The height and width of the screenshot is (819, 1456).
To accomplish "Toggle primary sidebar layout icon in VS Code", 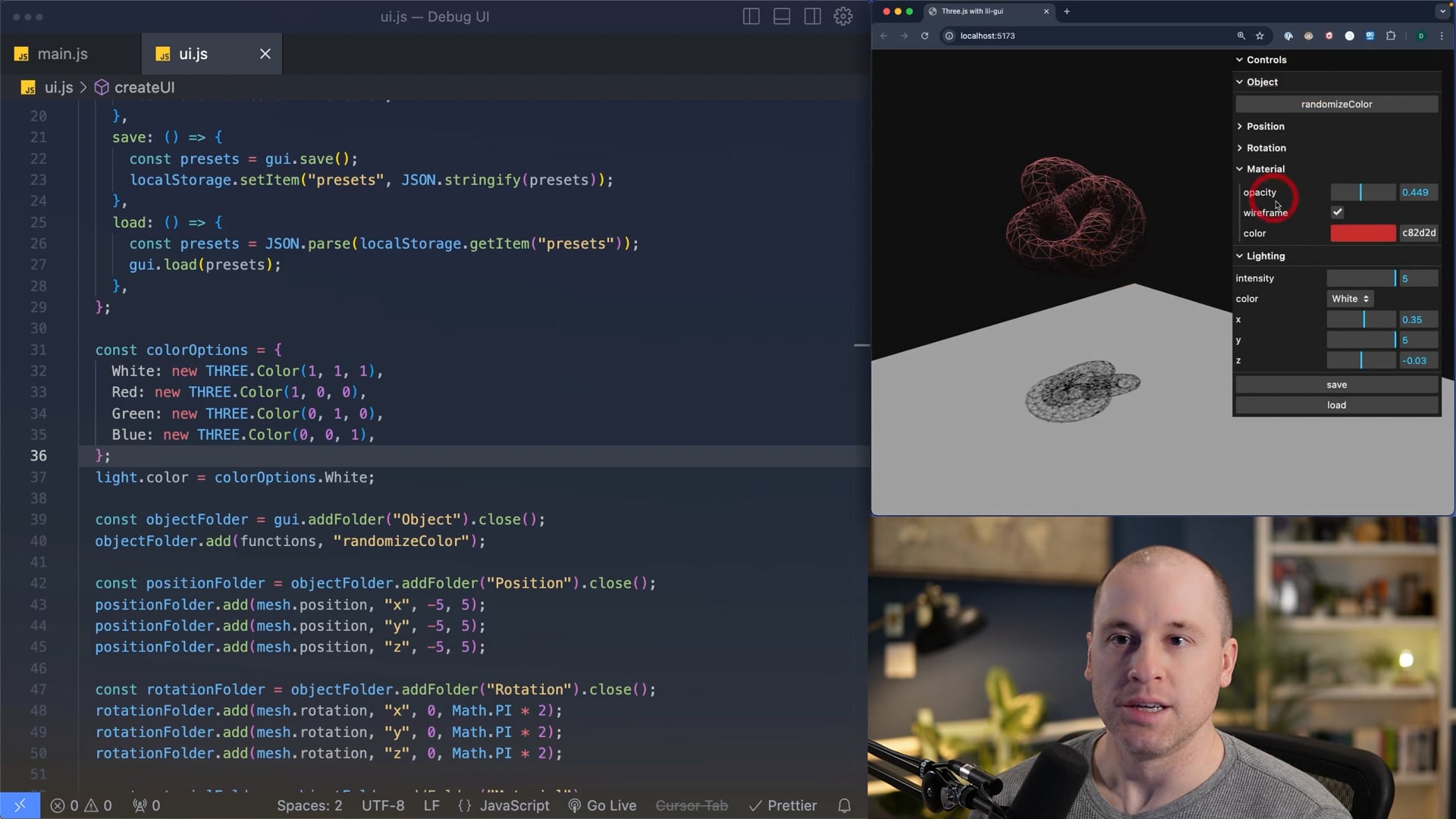I will pos(751,17).
